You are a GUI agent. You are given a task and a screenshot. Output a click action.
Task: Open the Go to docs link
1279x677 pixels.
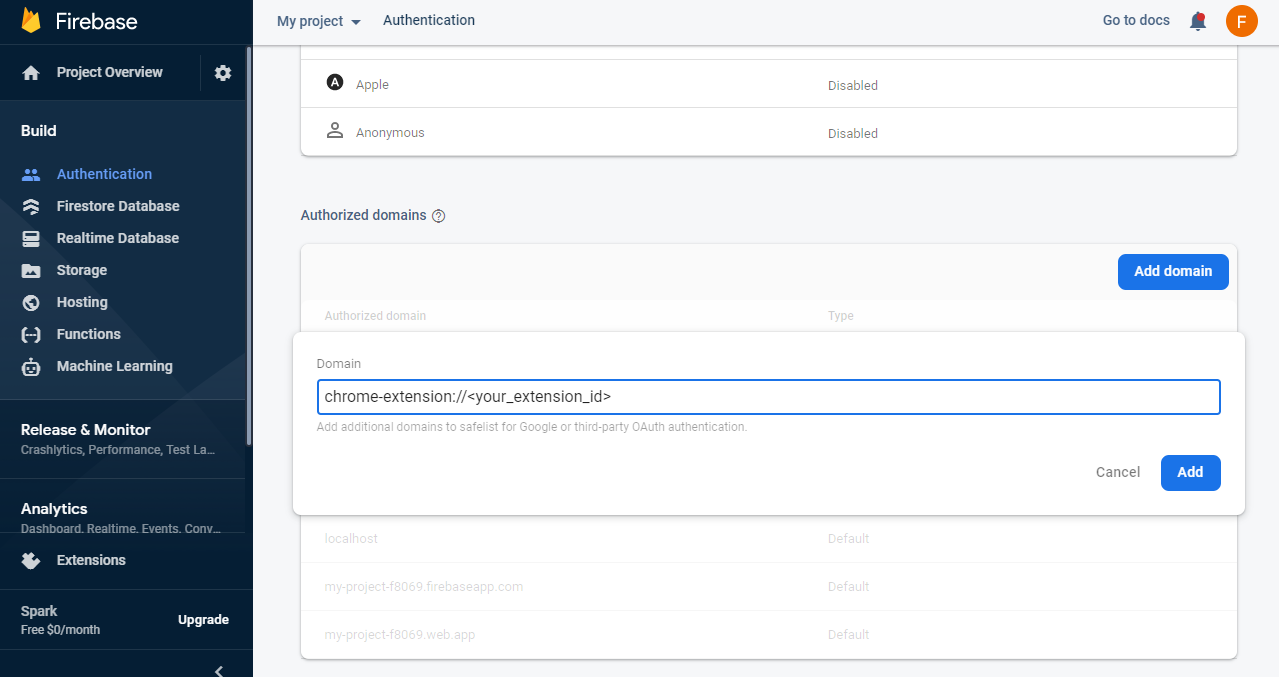tap(1135, 20)
